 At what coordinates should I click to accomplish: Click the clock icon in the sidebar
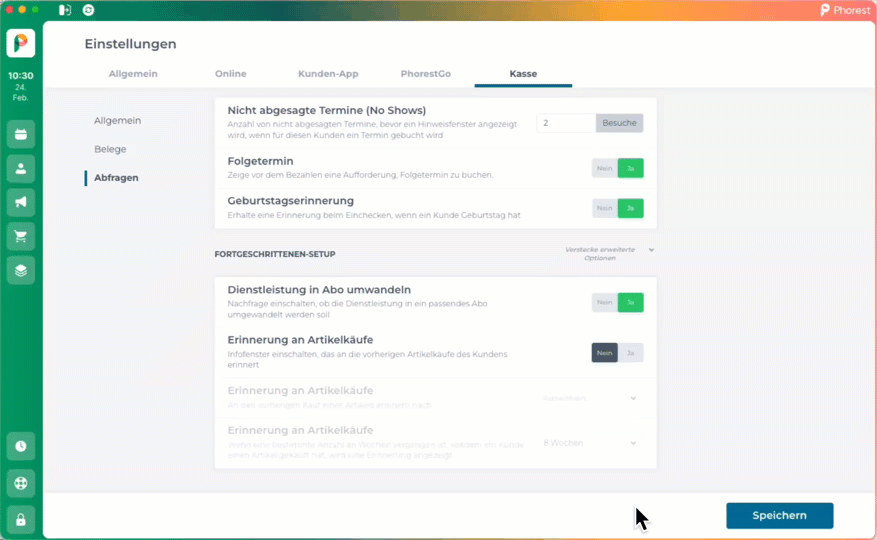point(20,446)
